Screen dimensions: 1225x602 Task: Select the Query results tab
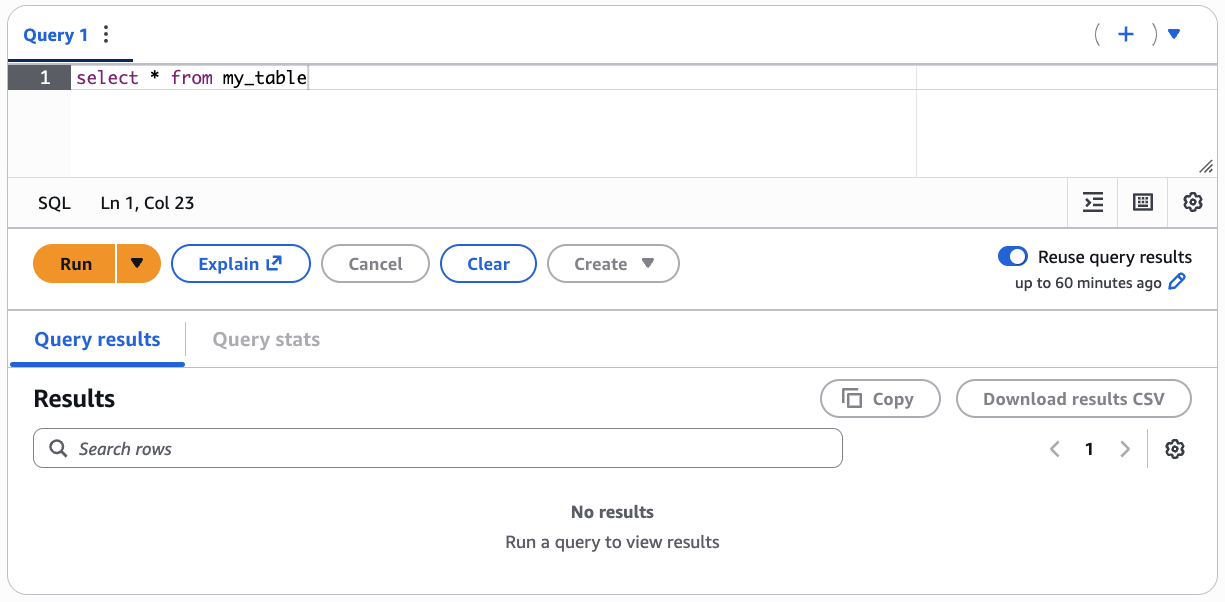pyautogui.click(x=97, y=339)
